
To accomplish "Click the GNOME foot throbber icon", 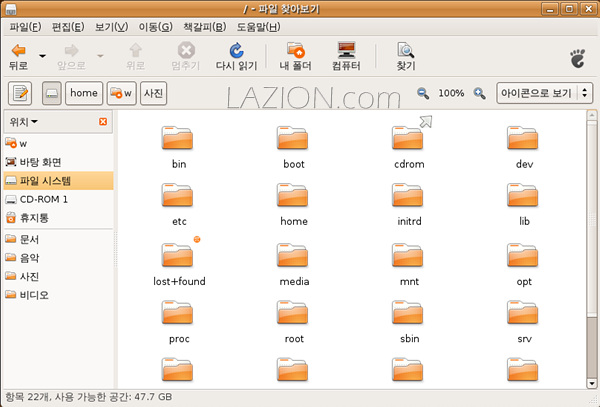I will point(577,58).
